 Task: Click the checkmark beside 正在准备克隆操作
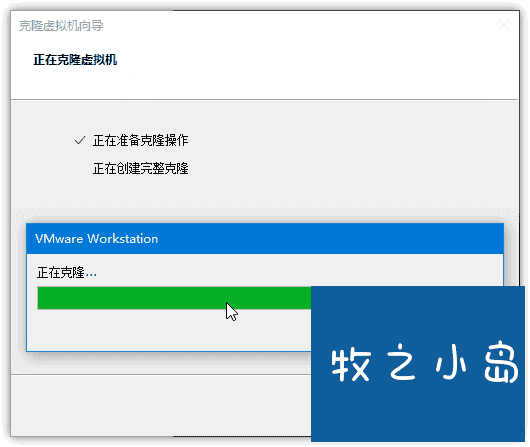coord(79,140)
